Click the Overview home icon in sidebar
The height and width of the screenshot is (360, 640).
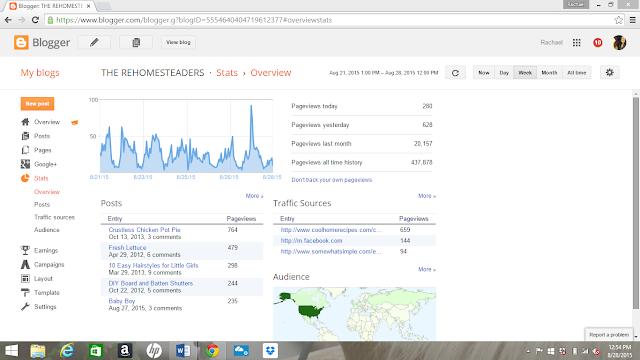25,122
